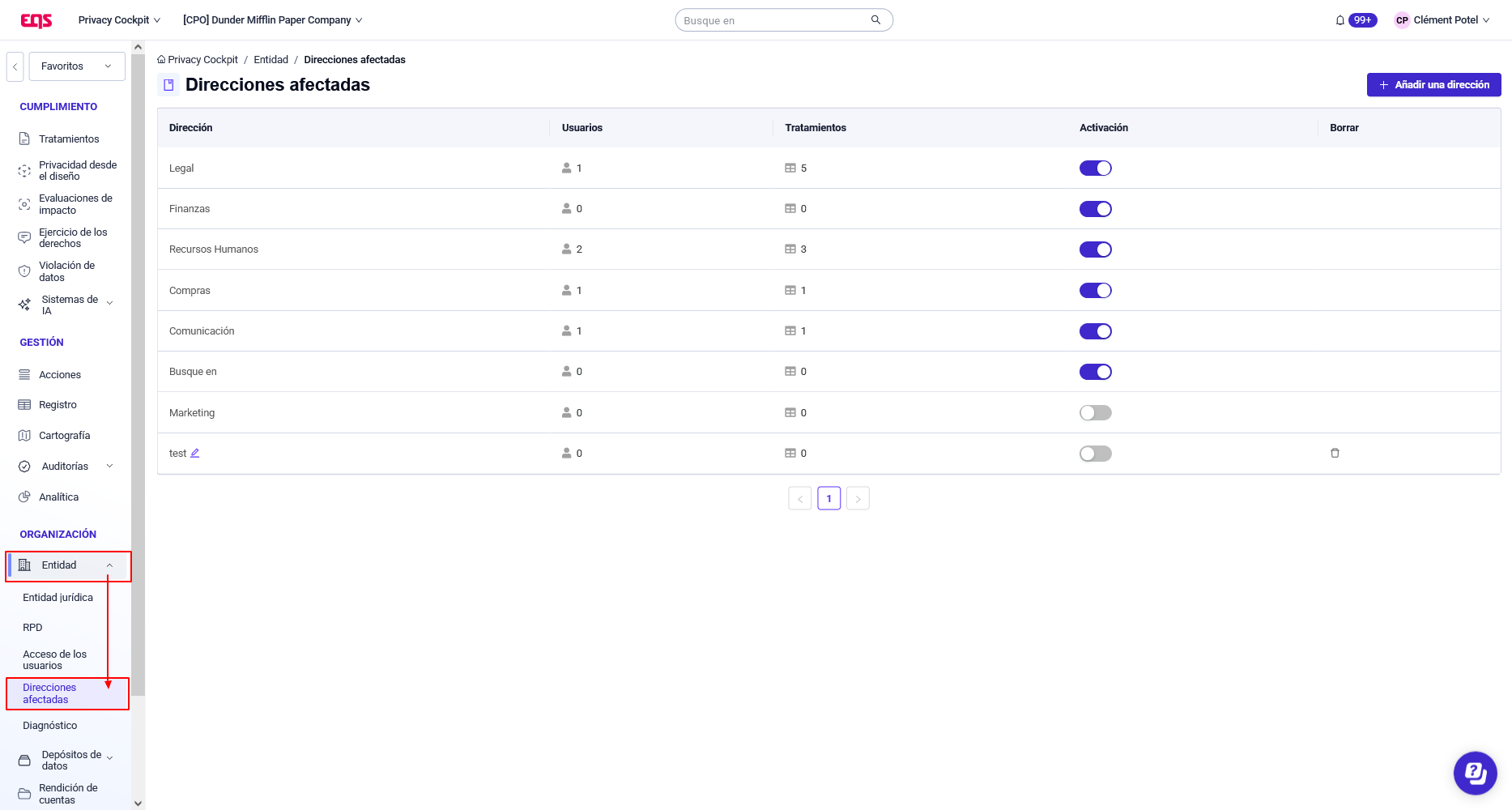Click the Sistemas de IA sparkle icon
The width and height of the screenshot is (1512, 810).
pyautogui.click(x=24, y=305)
